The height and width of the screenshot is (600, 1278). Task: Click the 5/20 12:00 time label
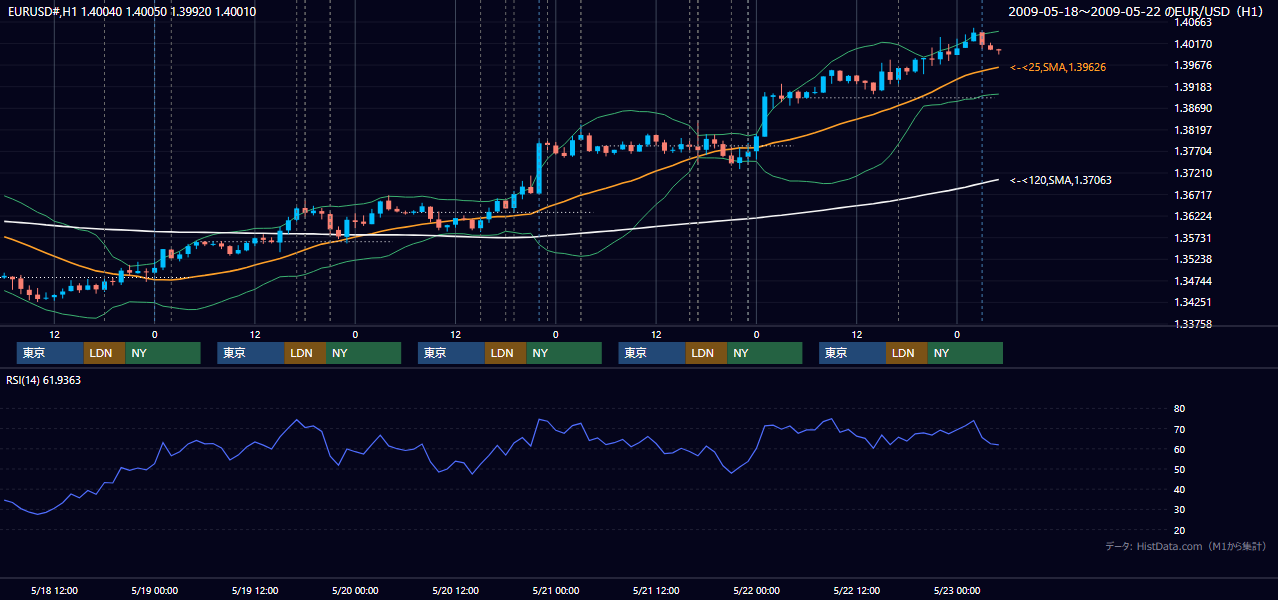pos(455,590)
